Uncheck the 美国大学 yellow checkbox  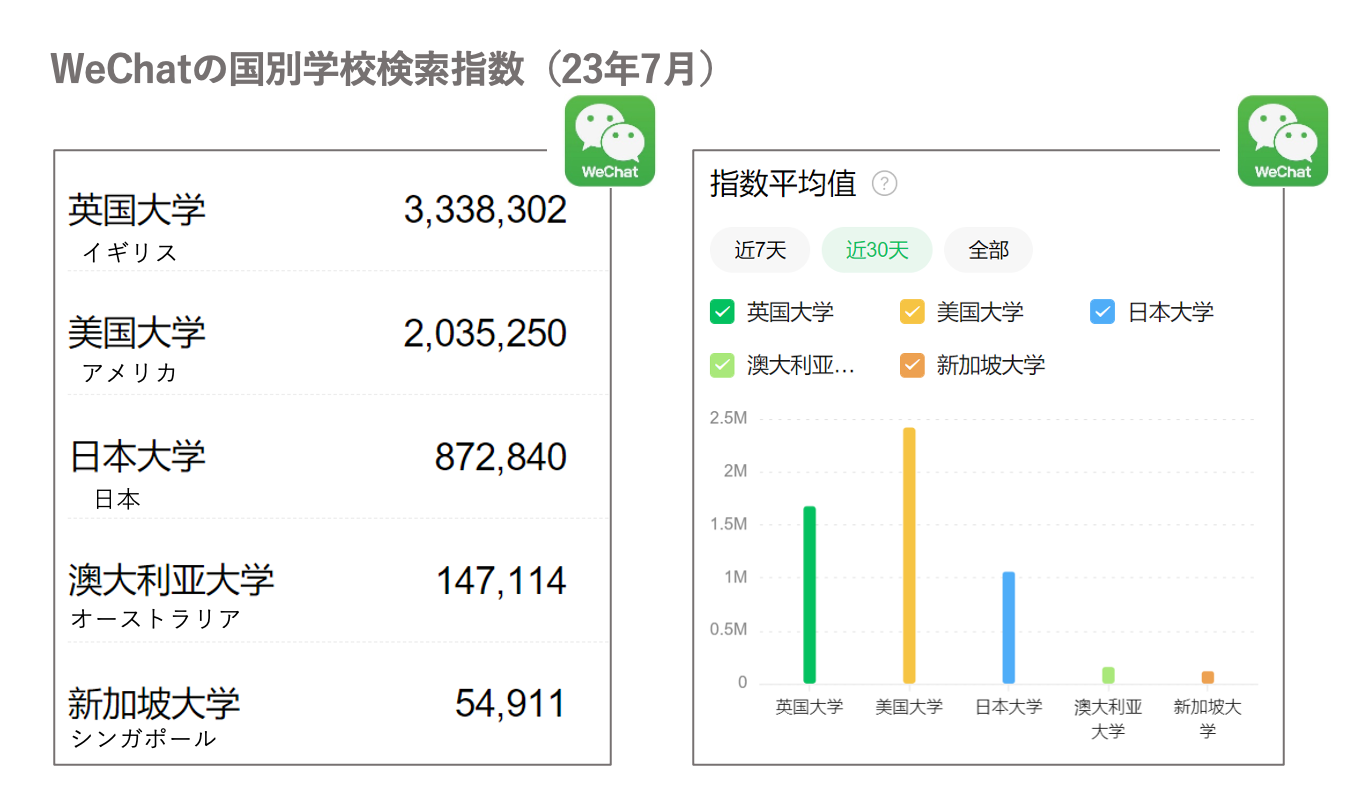(x=912, y=312)
